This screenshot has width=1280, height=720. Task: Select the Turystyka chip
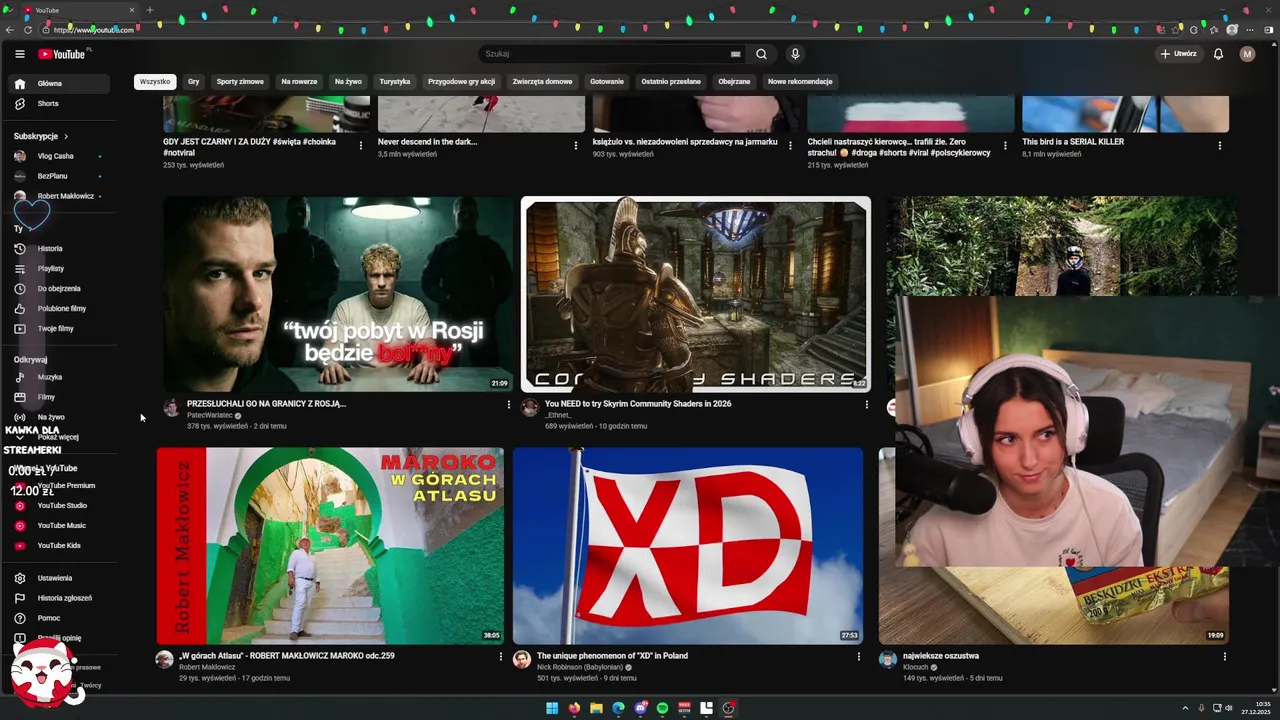(395, 82)
